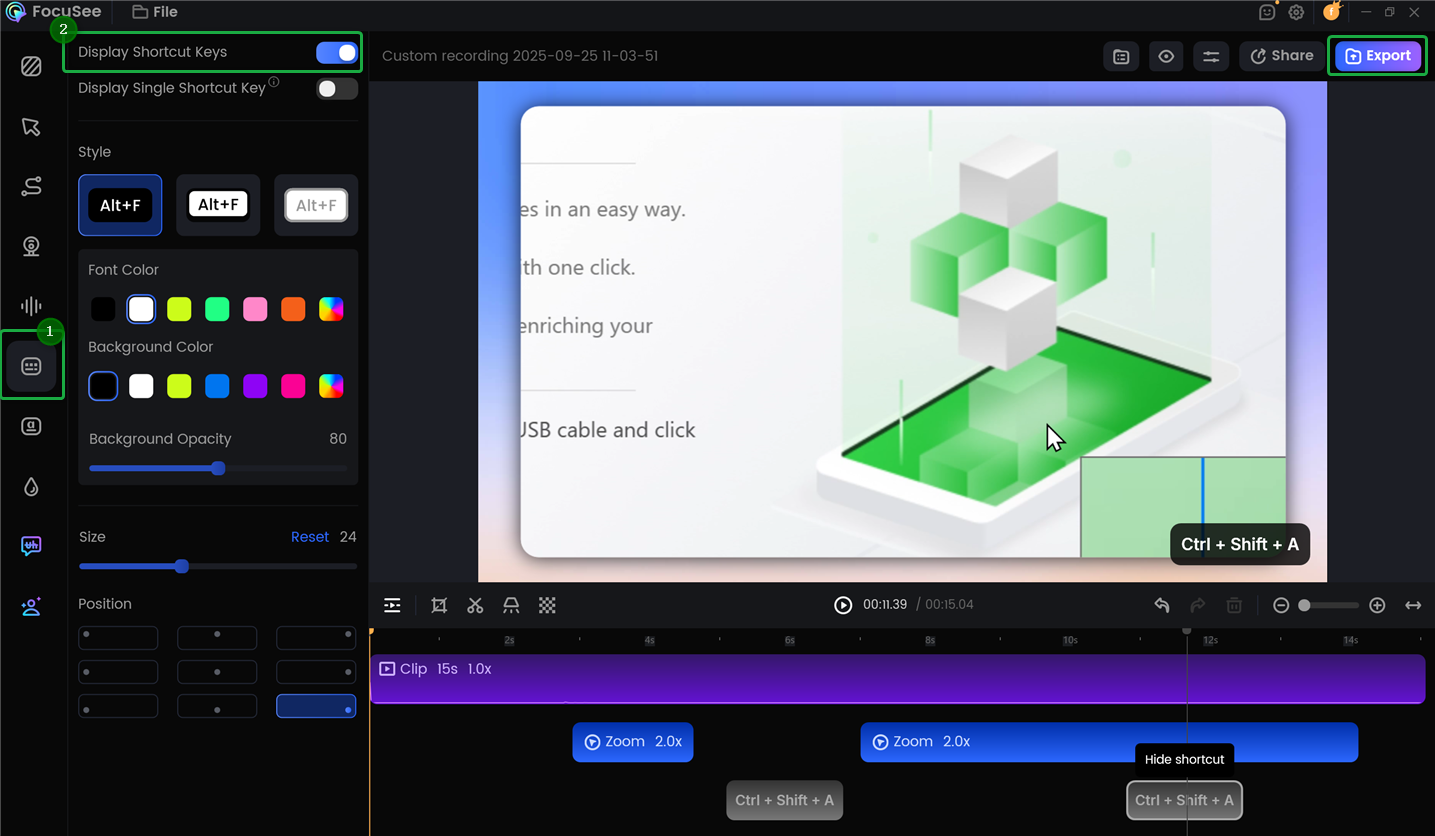The width and height of the screenshot is (1435, 836).
Task: Open the File menu
Action: pos(155,12)
